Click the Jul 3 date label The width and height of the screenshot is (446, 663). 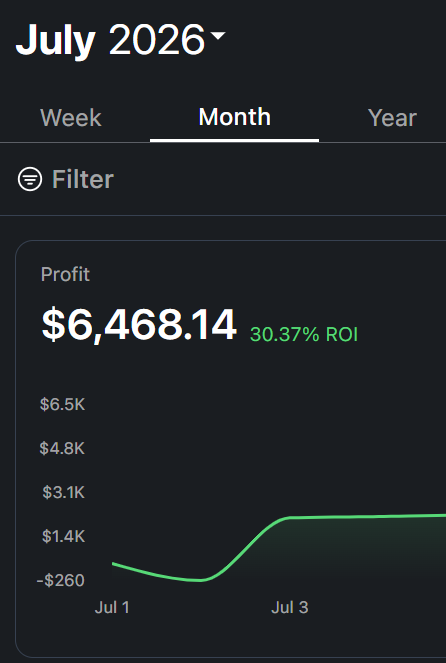290,608
